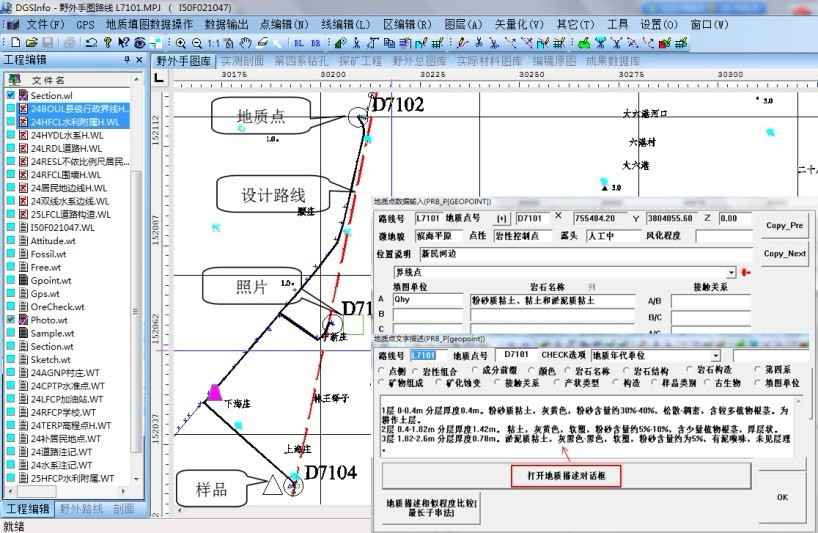Click the Copy_Pre button
Image resolution: width=818 pixels, height=533 pixels.
[x=784, y=225]
